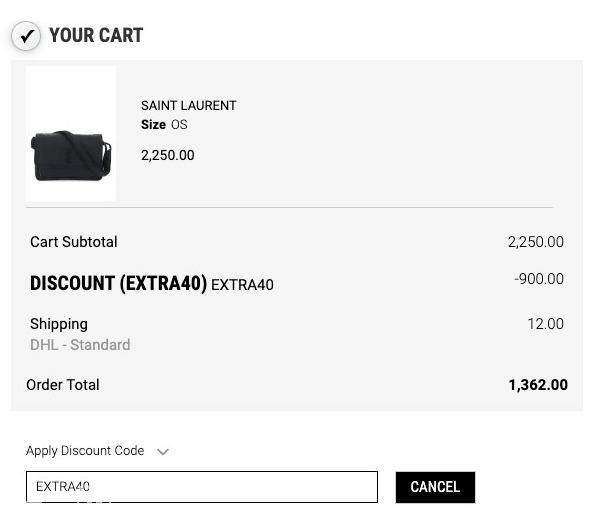Click the DHL - Standard shipping method
The height and width of the screenshot is (517, 592).
point(80,345)
